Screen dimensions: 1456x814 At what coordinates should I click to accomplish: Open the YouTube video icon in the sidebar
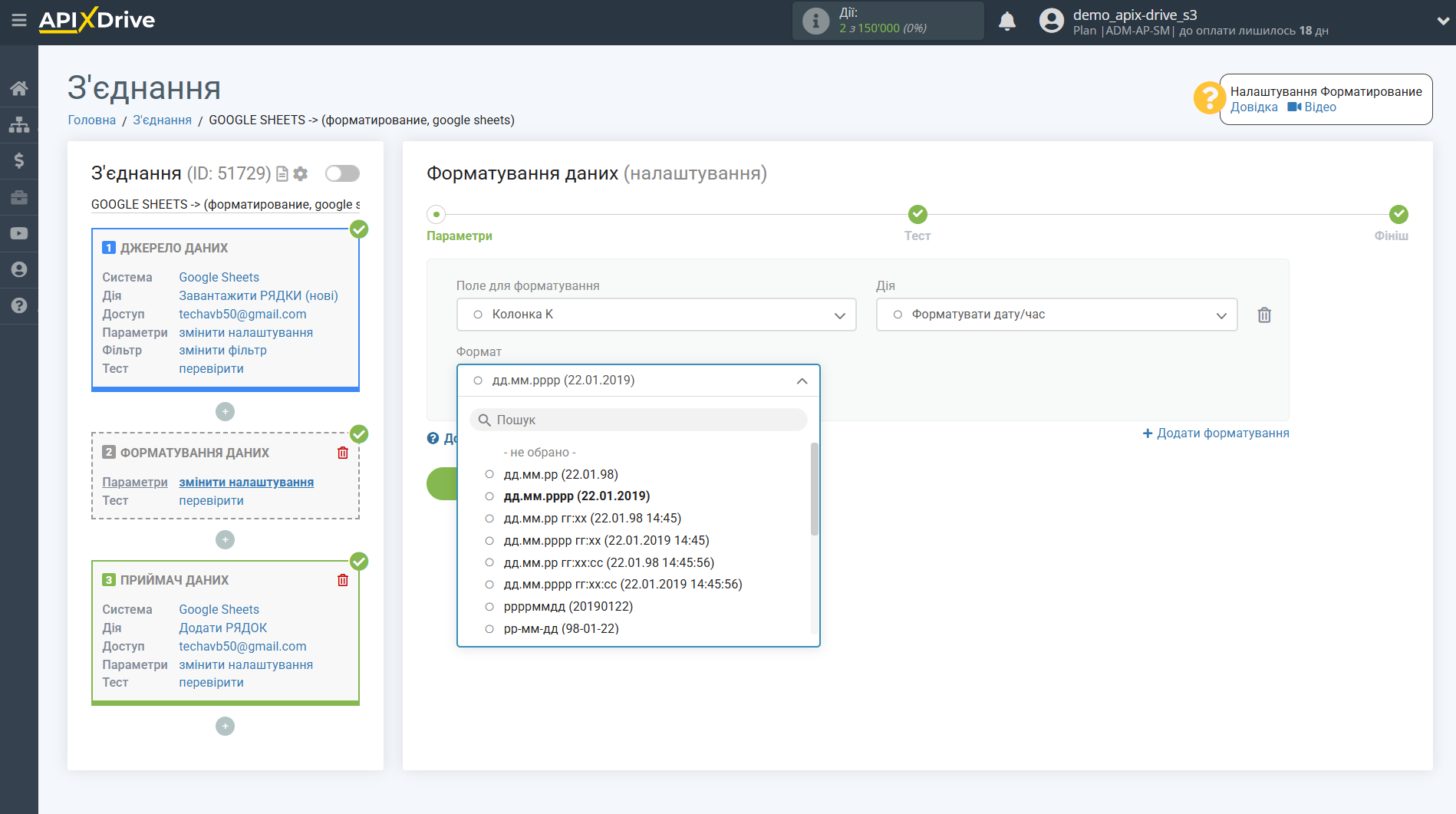click(x=19, y=233)
